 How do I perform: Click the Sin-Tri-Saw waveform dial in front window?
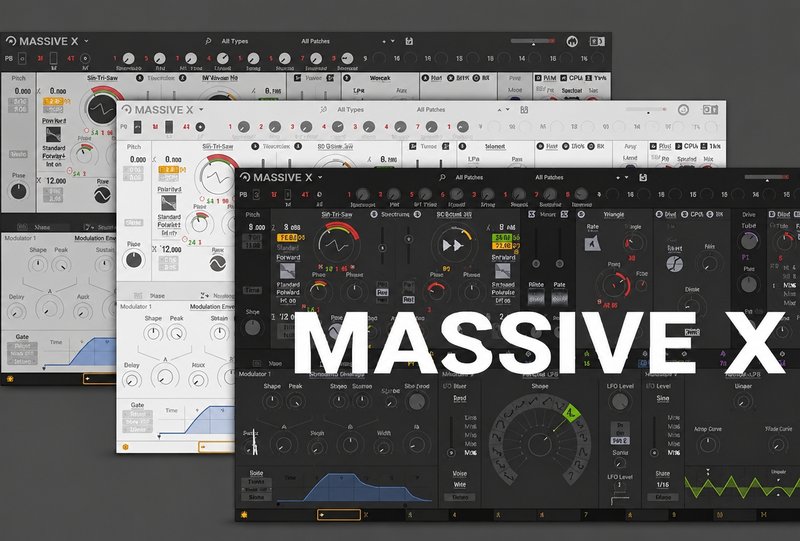[338, 245]
